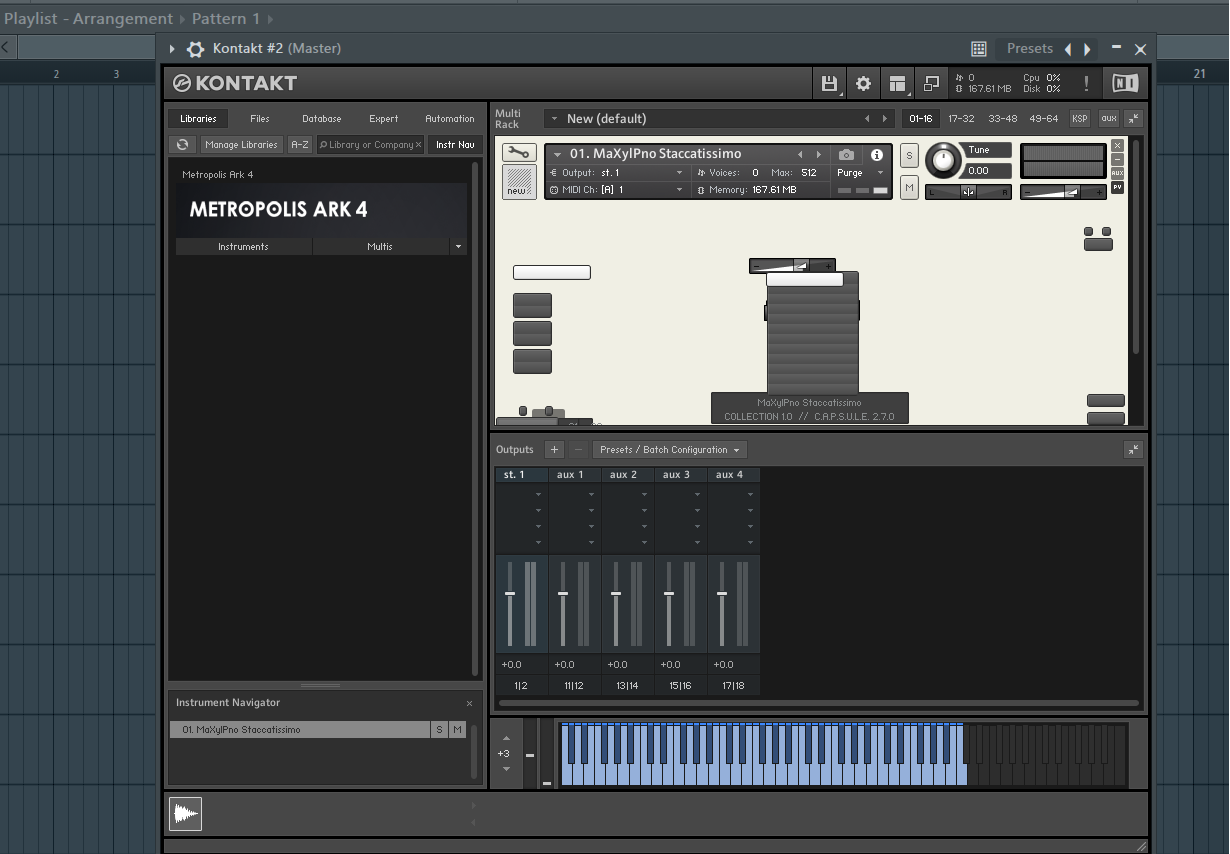
Task: Select the previous FL plugin preset arrow
Action: pos(1068,49)
